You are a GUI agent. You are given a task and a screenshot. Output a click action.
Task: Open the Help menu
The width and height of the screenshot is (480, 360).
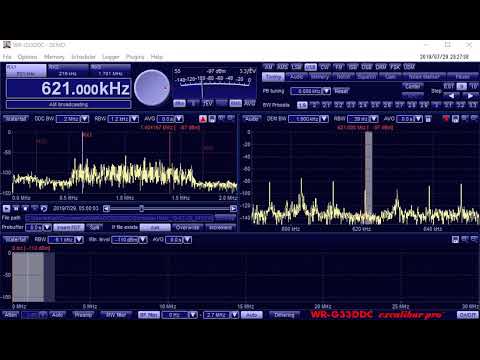tap(156, 57)
